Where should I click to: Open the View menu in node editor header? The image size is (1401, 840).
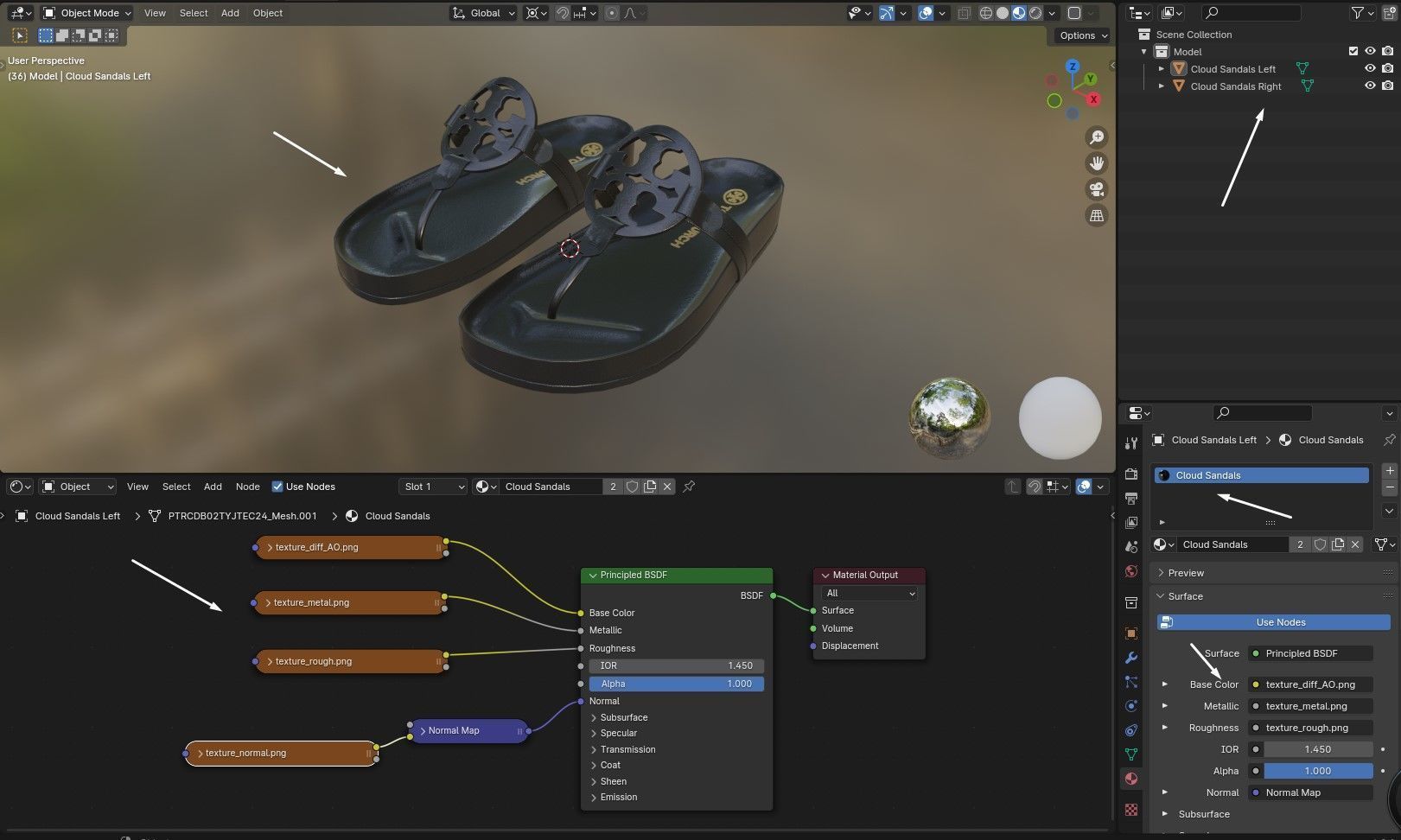137,487
